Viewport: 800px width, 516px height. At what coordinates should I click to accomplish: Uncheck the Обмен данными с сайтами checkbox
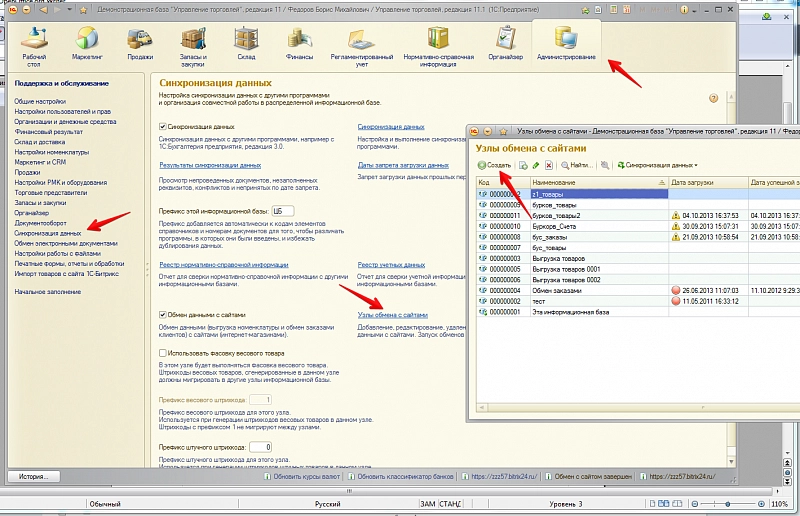tap(164, 315)
